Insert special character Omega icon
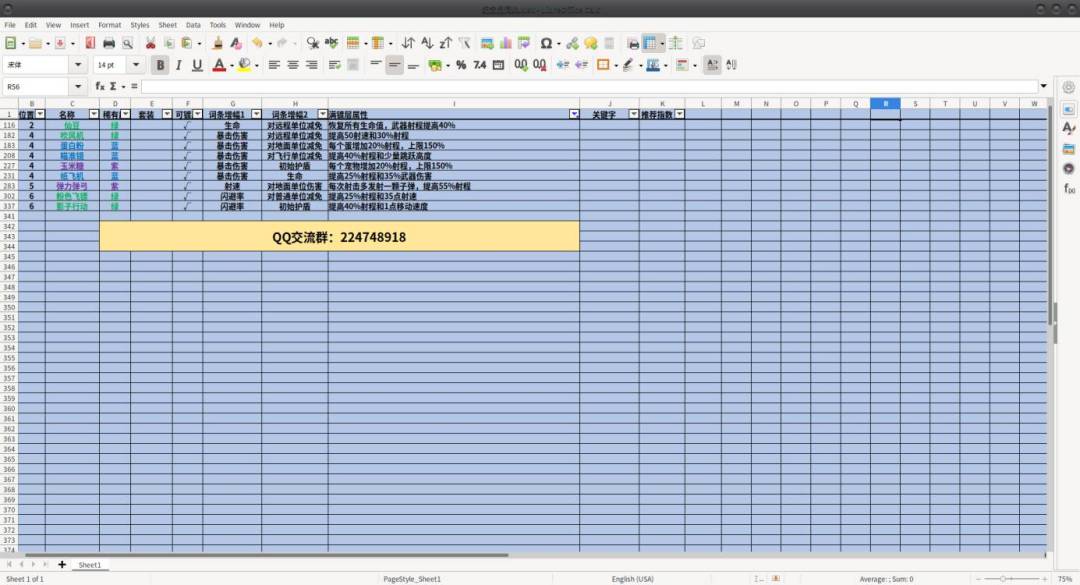This screenshot has width=1080, height=585. click(546, 43)
